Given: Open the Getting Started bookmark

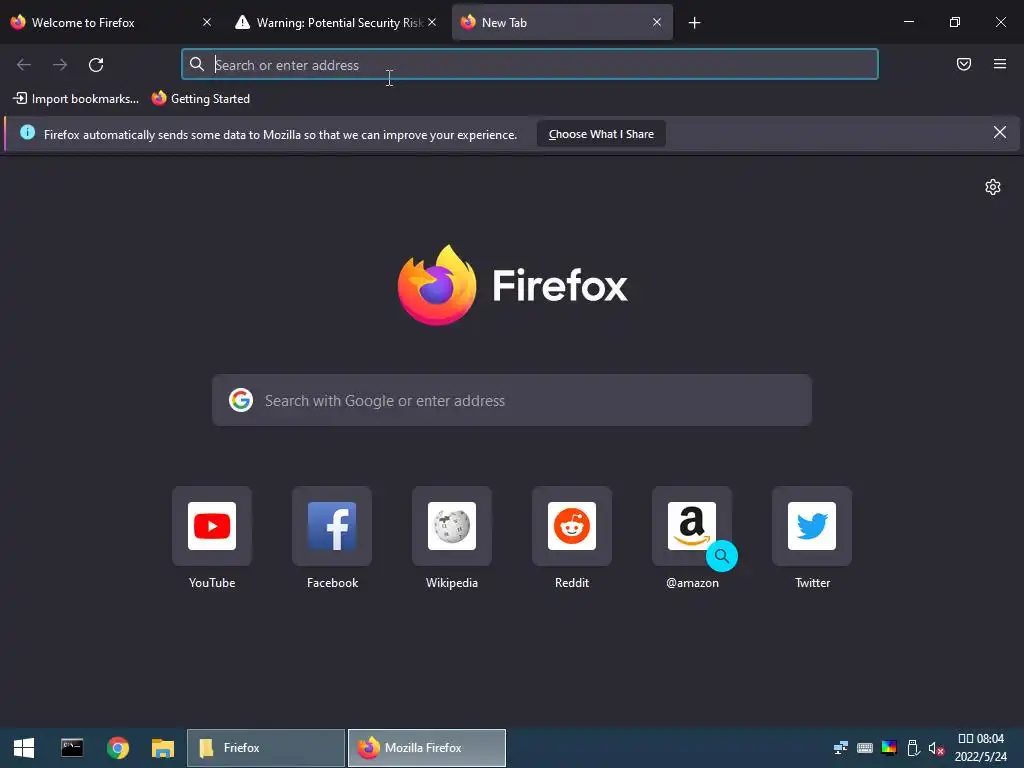Looking at the screenshot, I should tap(201, 99).
